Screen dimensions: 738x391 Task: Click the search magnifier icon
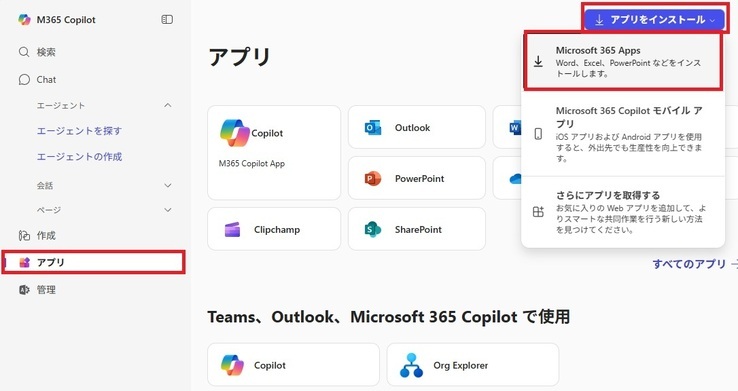pos(24,52)
